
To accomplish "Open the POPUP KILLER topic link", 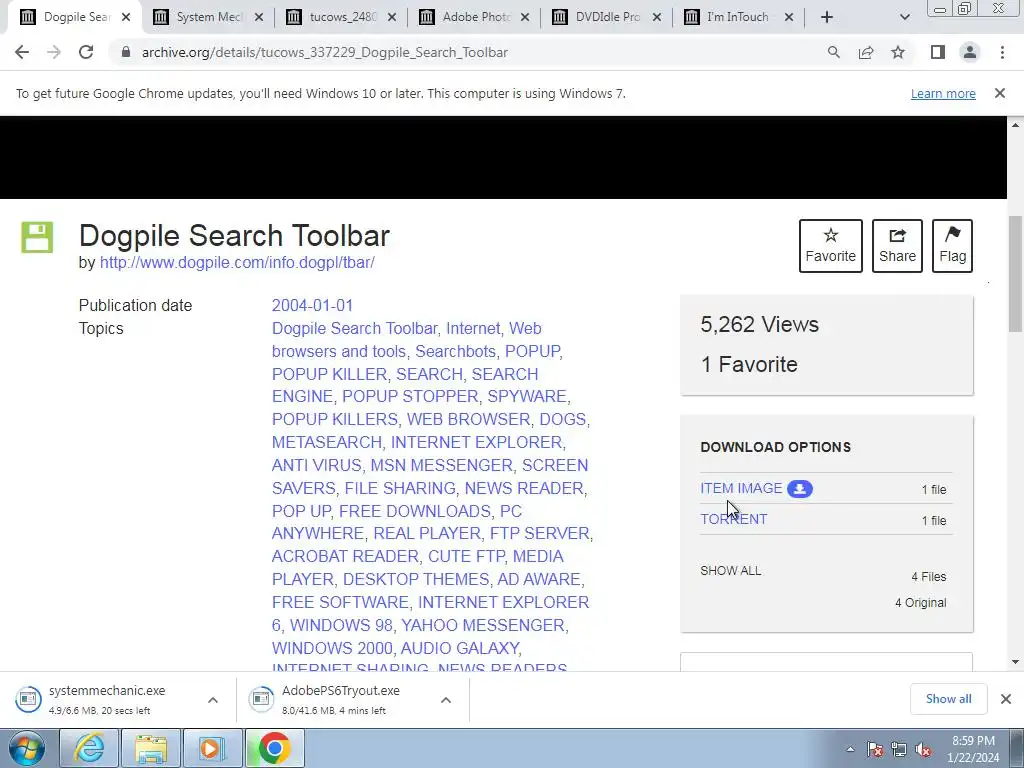I will (x=329, y=374).
